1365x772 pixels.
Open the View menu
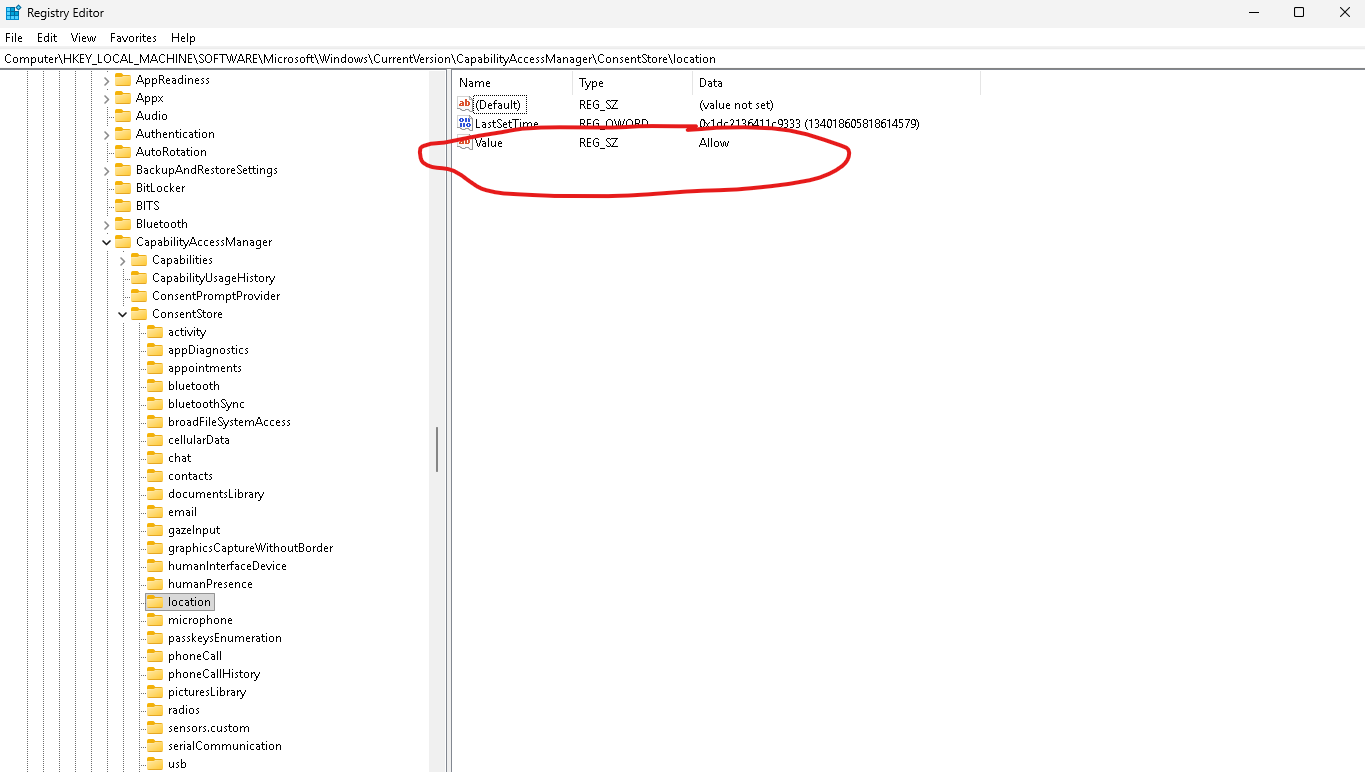pyautogui.click(x=83, y=38)
